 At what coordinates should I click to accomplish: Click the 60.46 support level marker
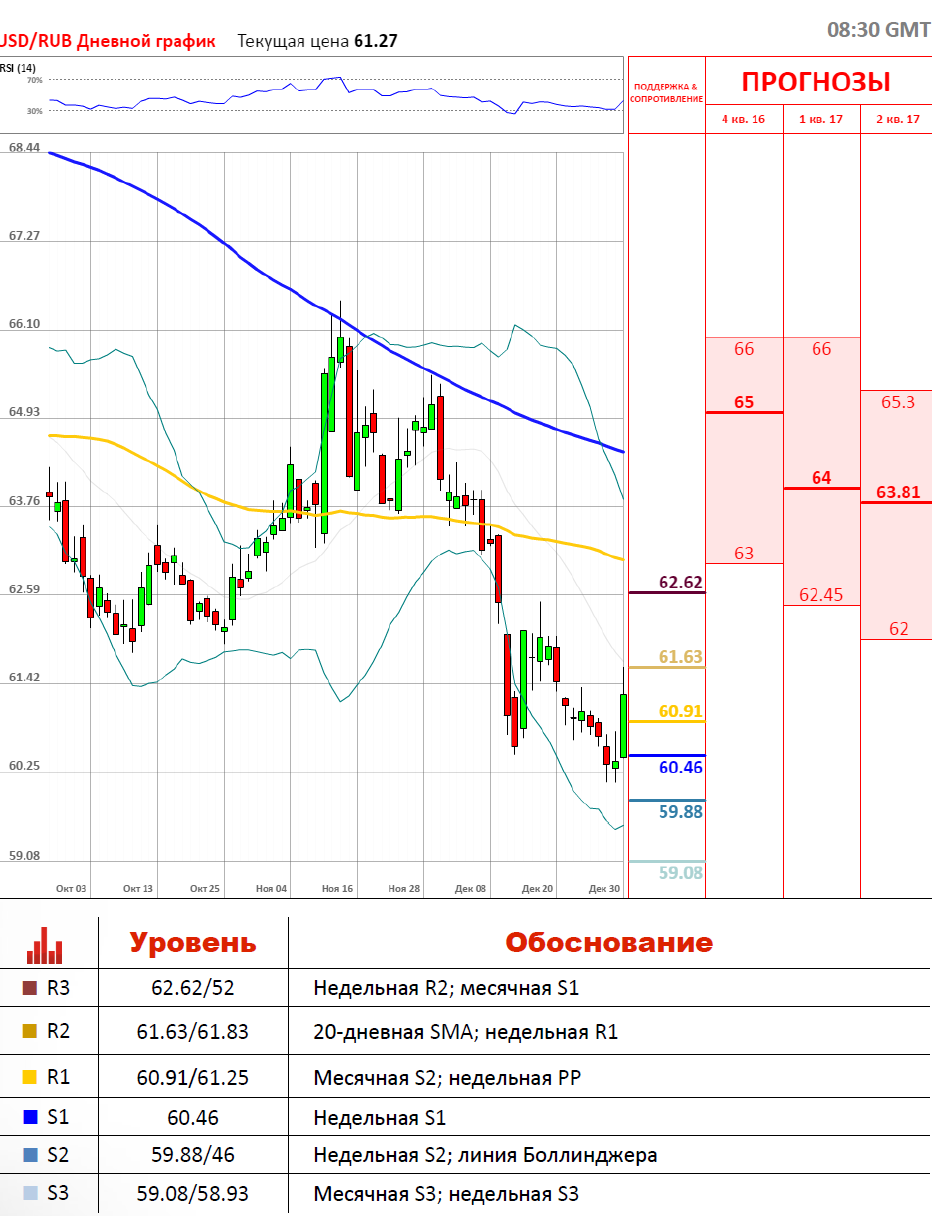pos(680,768)
